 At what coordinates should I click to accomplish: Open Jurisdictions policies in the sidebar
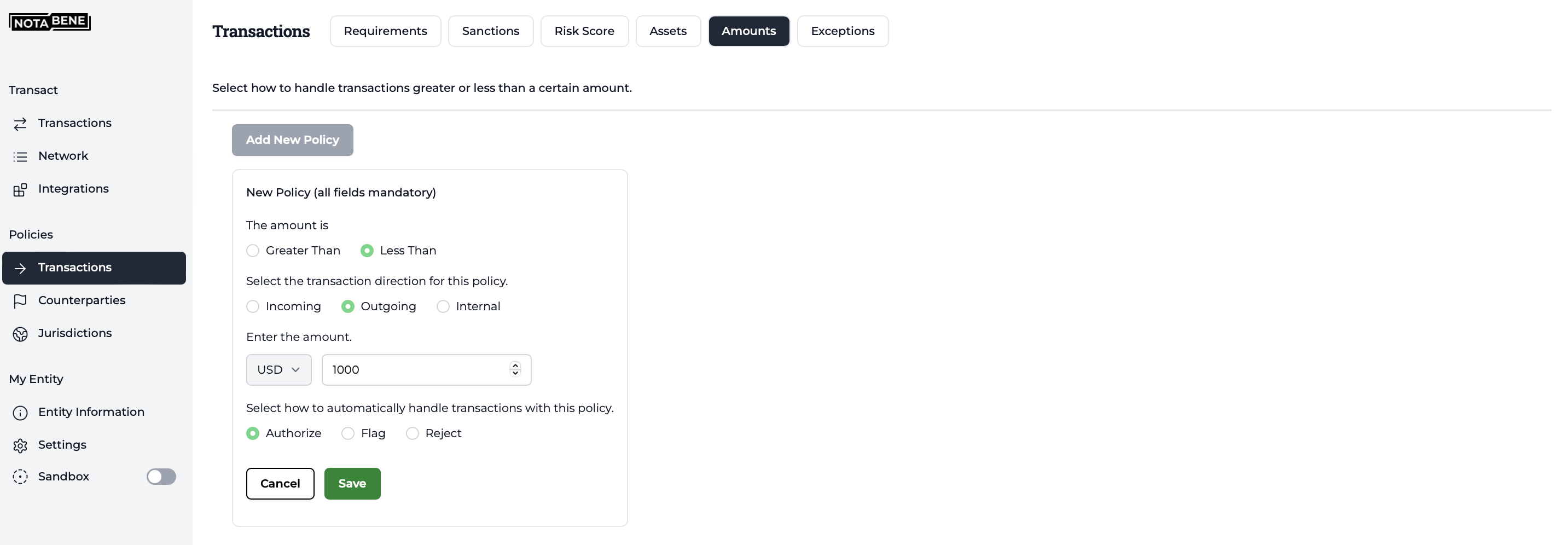(x=94, y=334)
